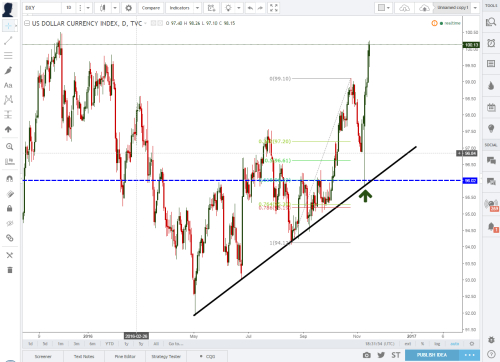Open chart properties gear in top toolbar
This screenshot has height=362, width=500.
point(129,8)
